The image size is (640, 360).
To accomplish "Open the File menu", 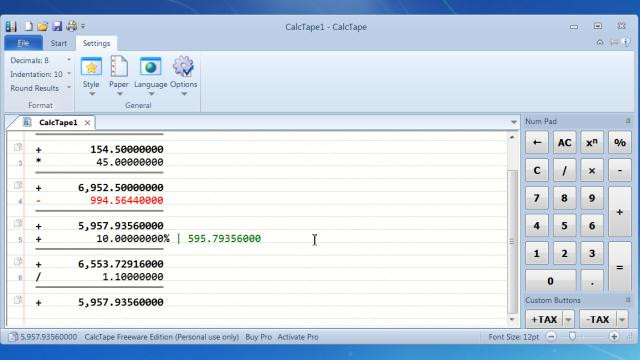I will [x=23, y=43].
